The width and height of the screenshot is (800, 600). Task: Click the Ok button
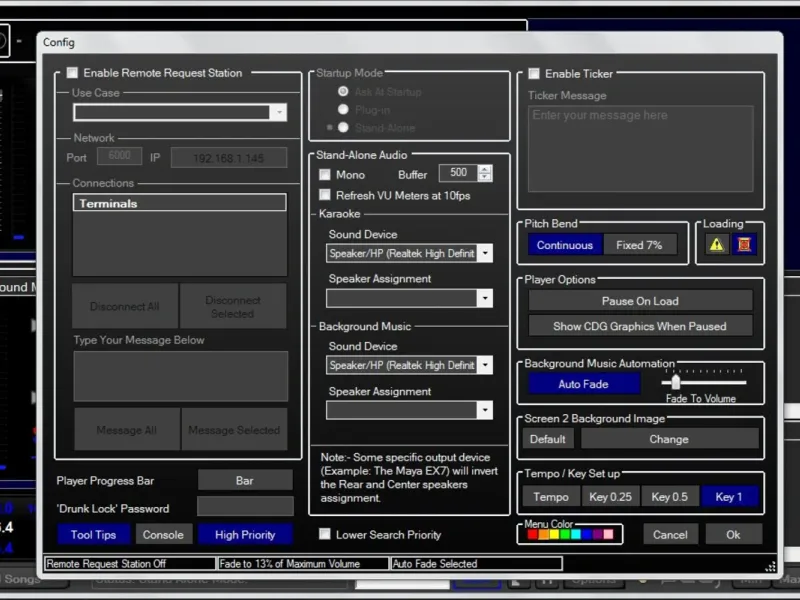click(733, 534)
